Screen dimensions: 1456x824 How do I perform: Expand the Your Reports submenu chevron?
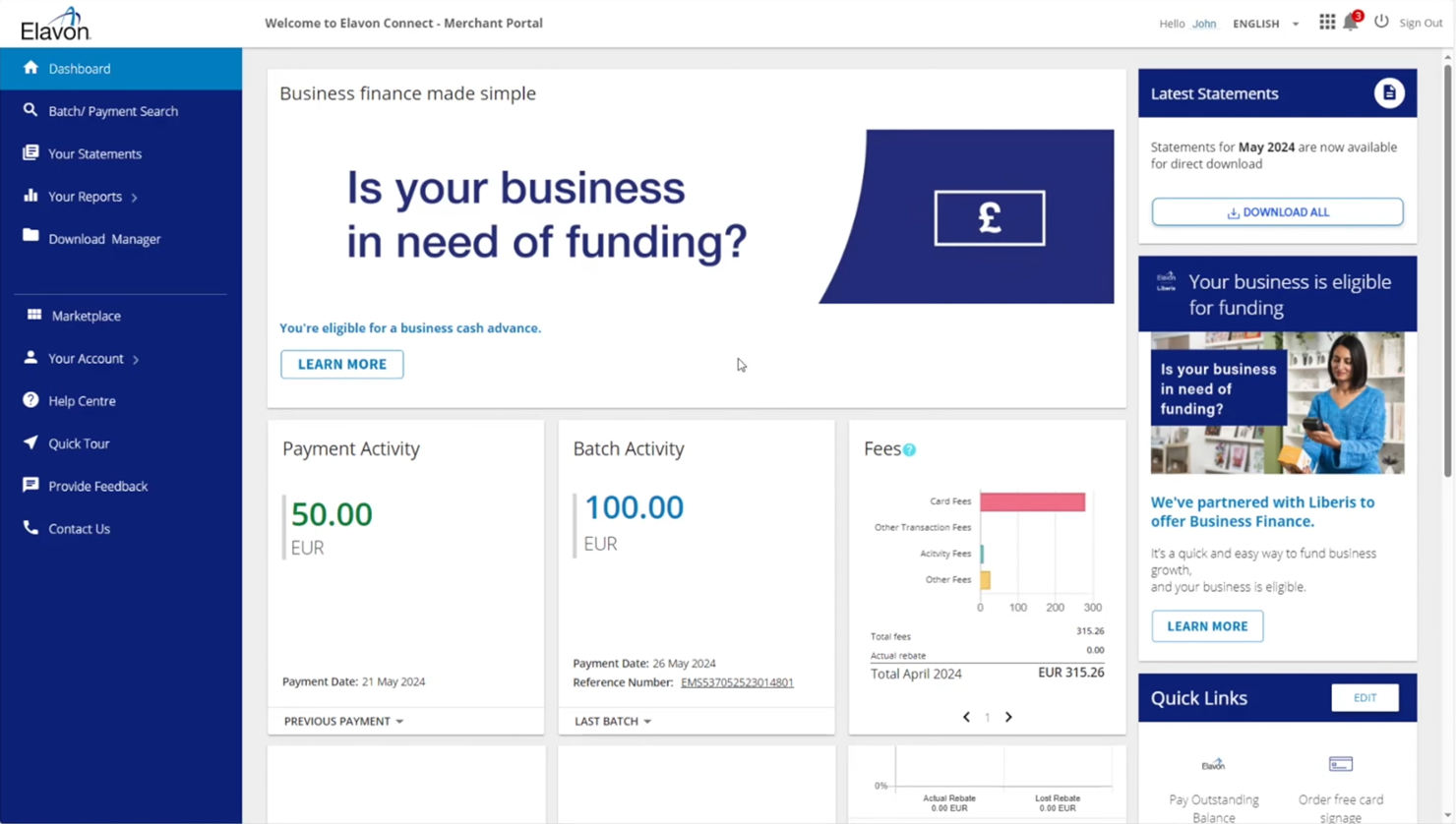click(135, 198)
